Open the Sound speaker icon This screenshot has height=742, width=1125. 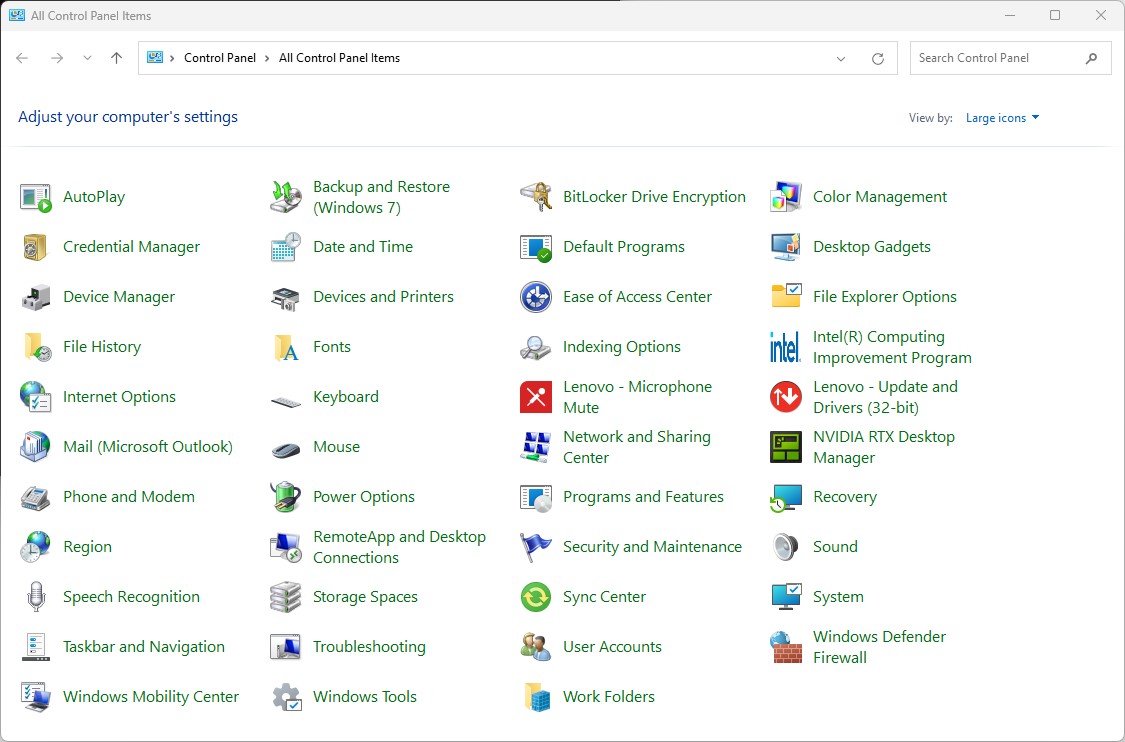coord(786,547)
